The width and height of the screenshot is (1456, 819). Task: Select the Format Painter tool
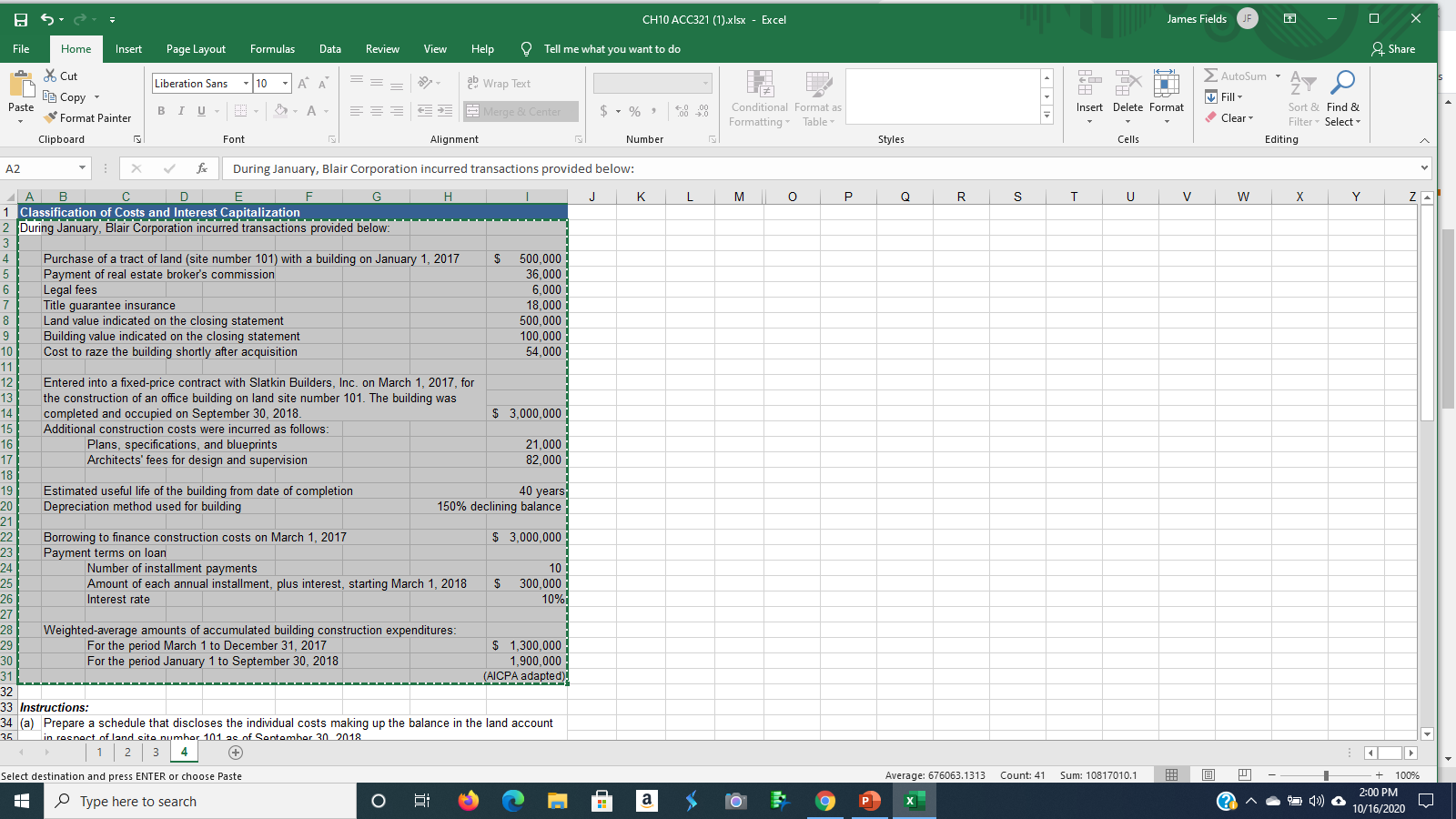(x=87, y=117)
